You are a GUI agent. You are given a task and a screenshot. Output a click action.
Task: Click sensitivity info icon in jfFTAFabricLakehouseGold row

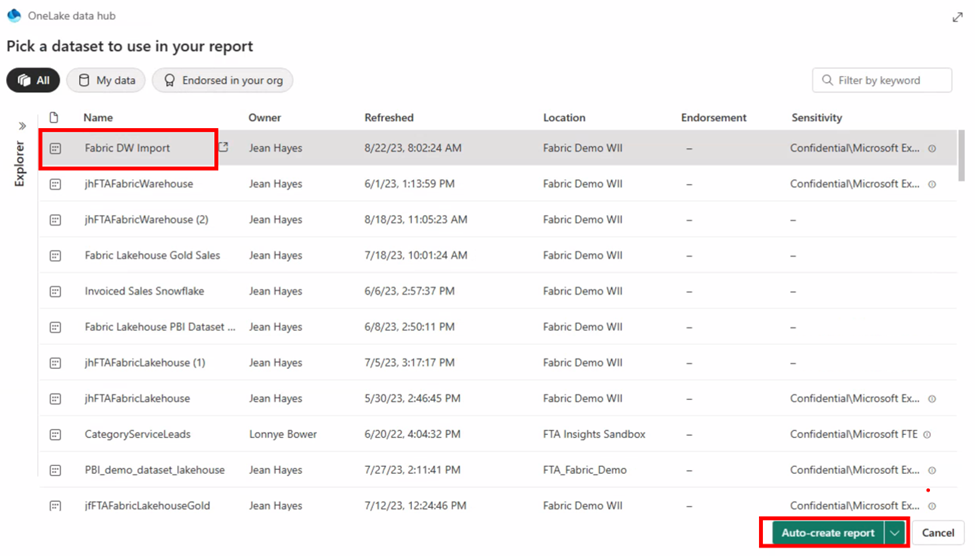point(932,506)
